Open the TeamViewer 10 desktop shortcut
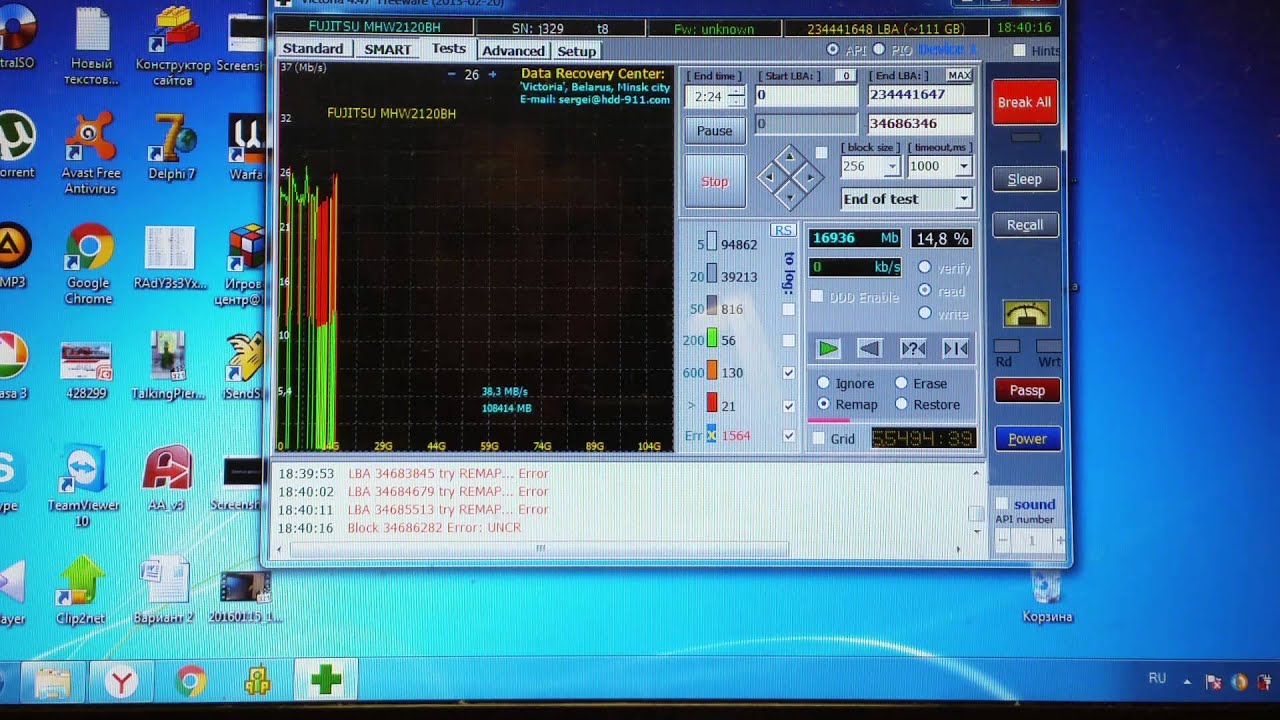 83,485
